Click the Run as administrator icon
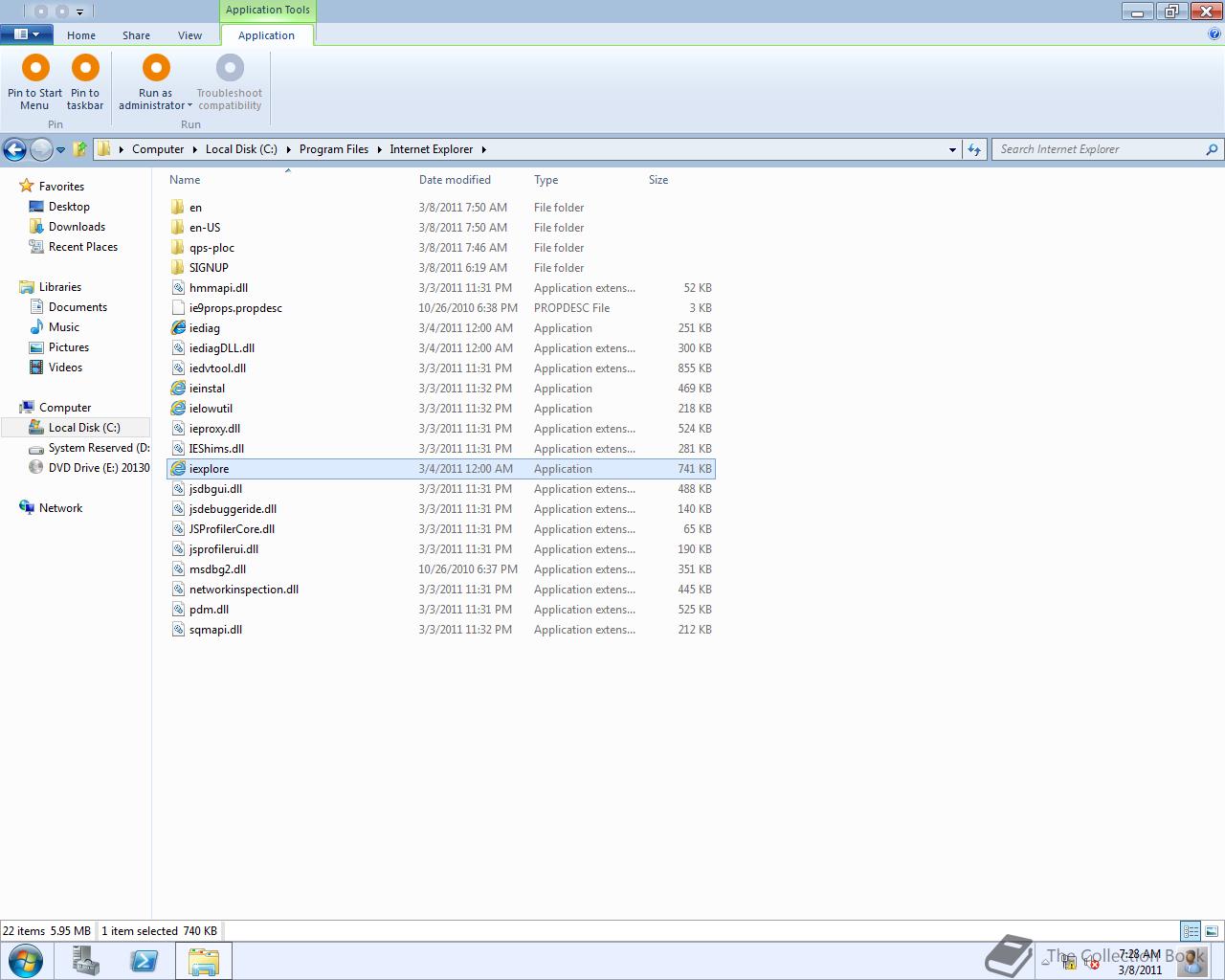The image size is (1225, 980). click(156, 68)
